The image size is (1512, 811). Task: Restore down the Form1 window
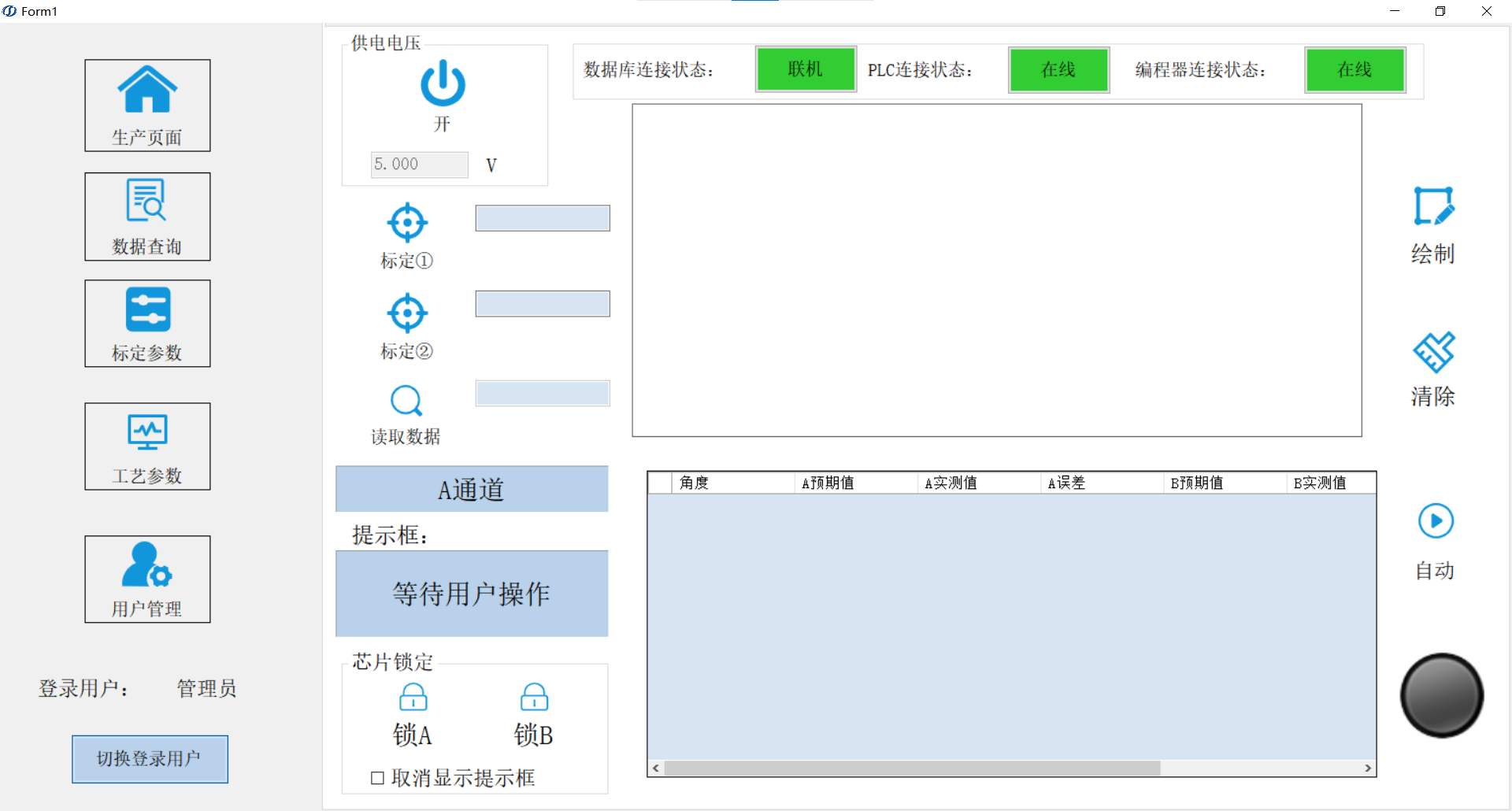1440,11
